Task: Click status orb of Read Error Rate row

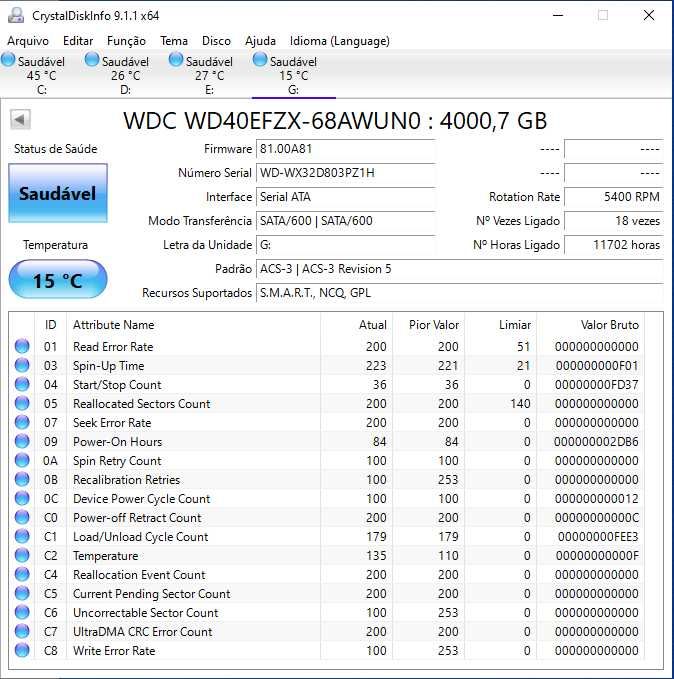Action: point(22,346)
